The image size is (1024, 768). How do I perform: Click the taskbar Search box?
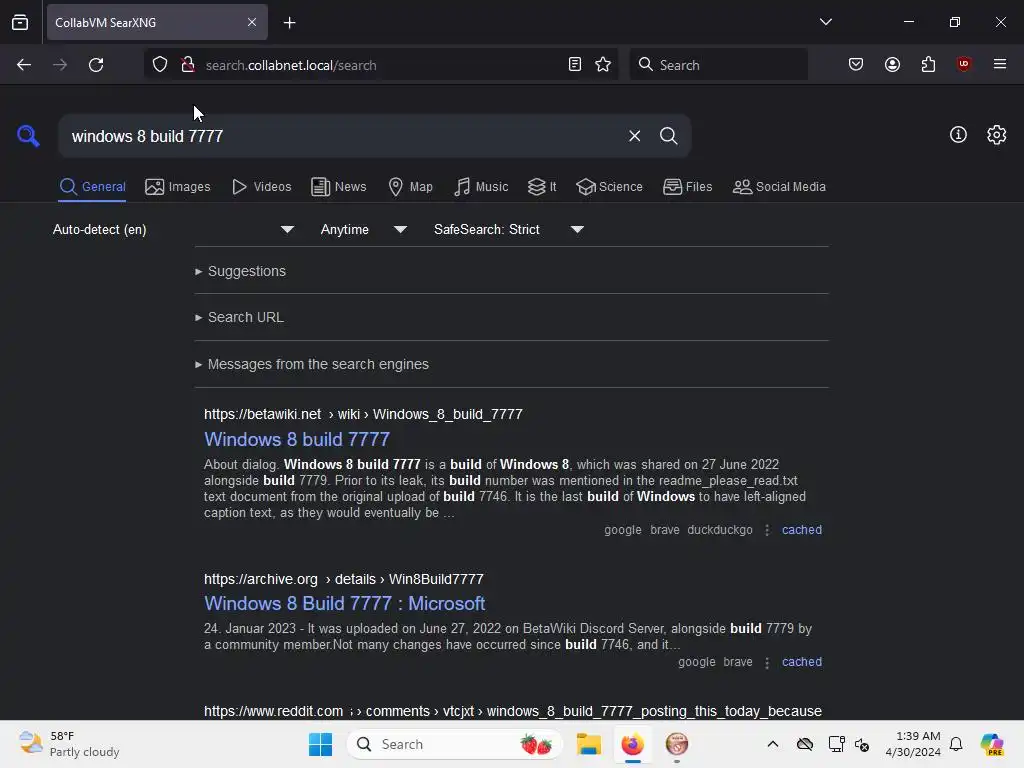(455, 744)
